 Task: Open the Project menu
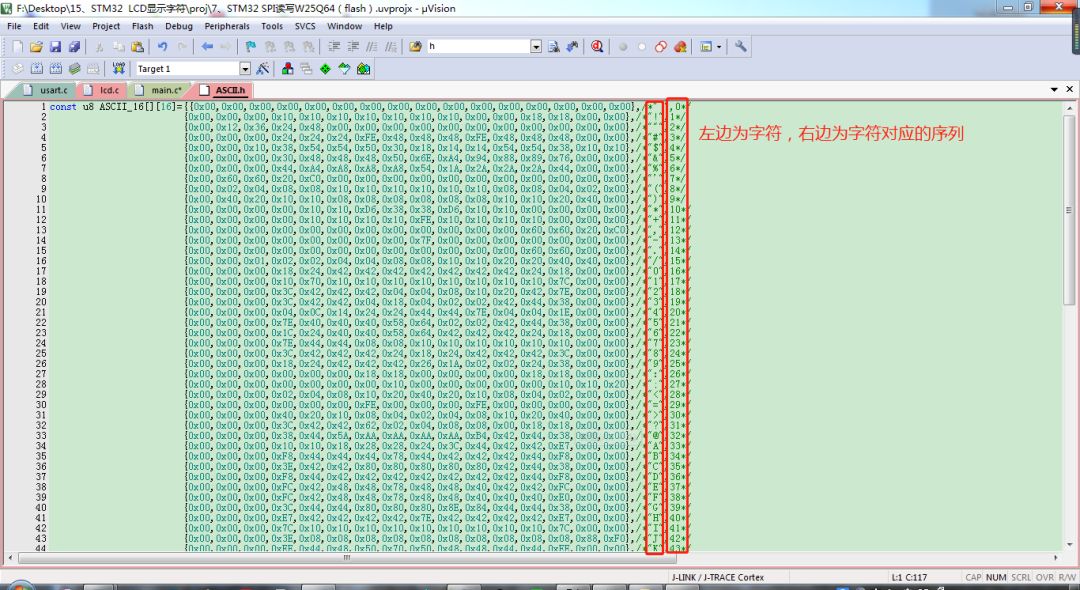pyautogui.click(x=106, y=26)
